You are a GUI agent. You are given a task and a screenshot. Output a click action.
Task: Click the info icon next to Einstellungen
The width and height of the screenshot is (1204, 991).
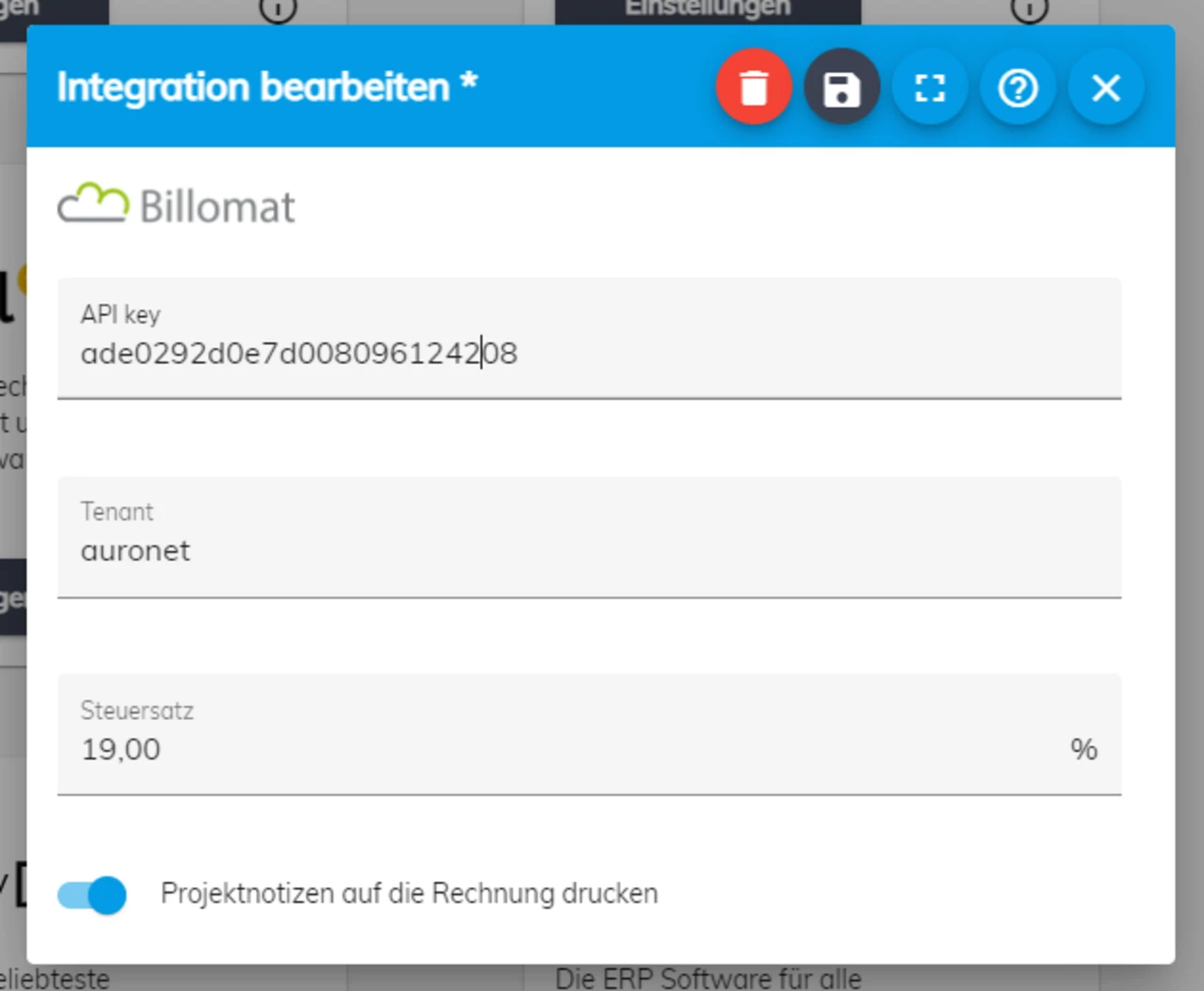click(1030, 8)
